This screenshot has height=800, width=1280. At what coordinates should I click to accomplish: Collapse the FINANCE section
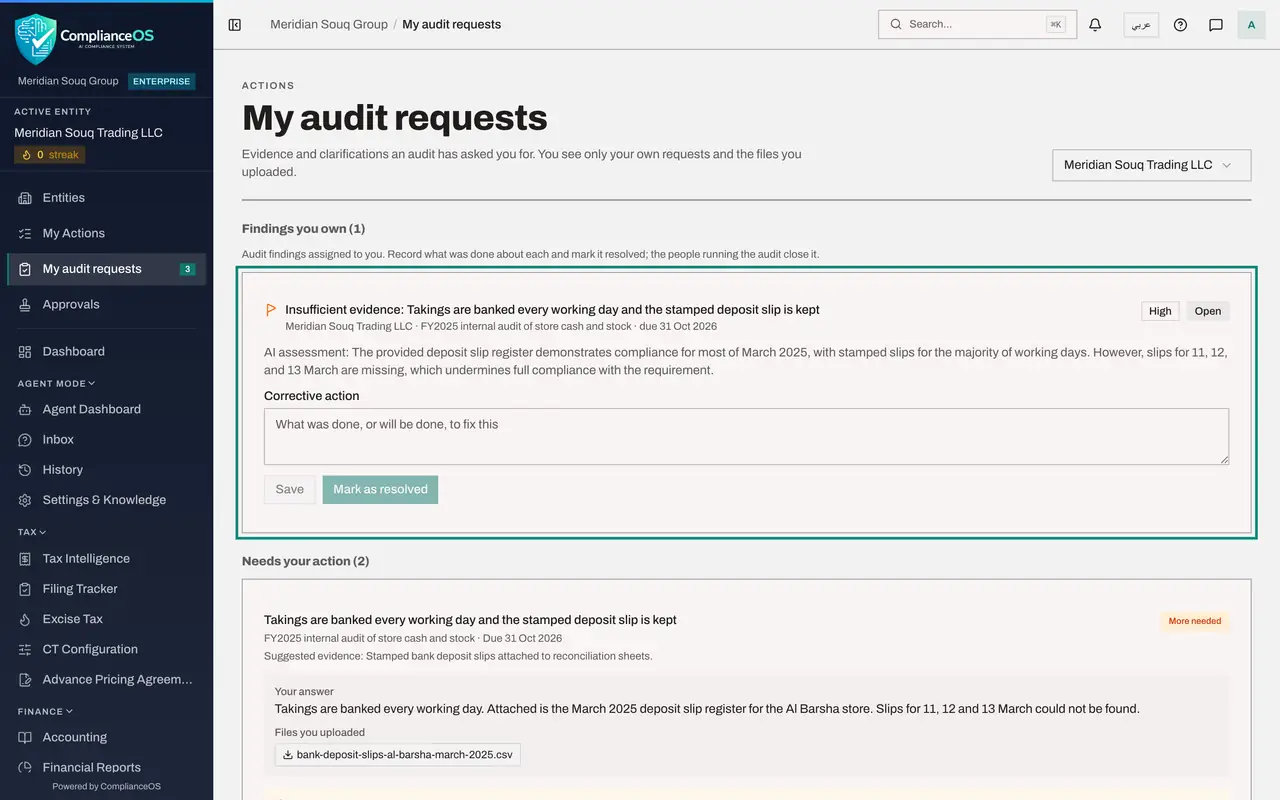coord(45,711)
